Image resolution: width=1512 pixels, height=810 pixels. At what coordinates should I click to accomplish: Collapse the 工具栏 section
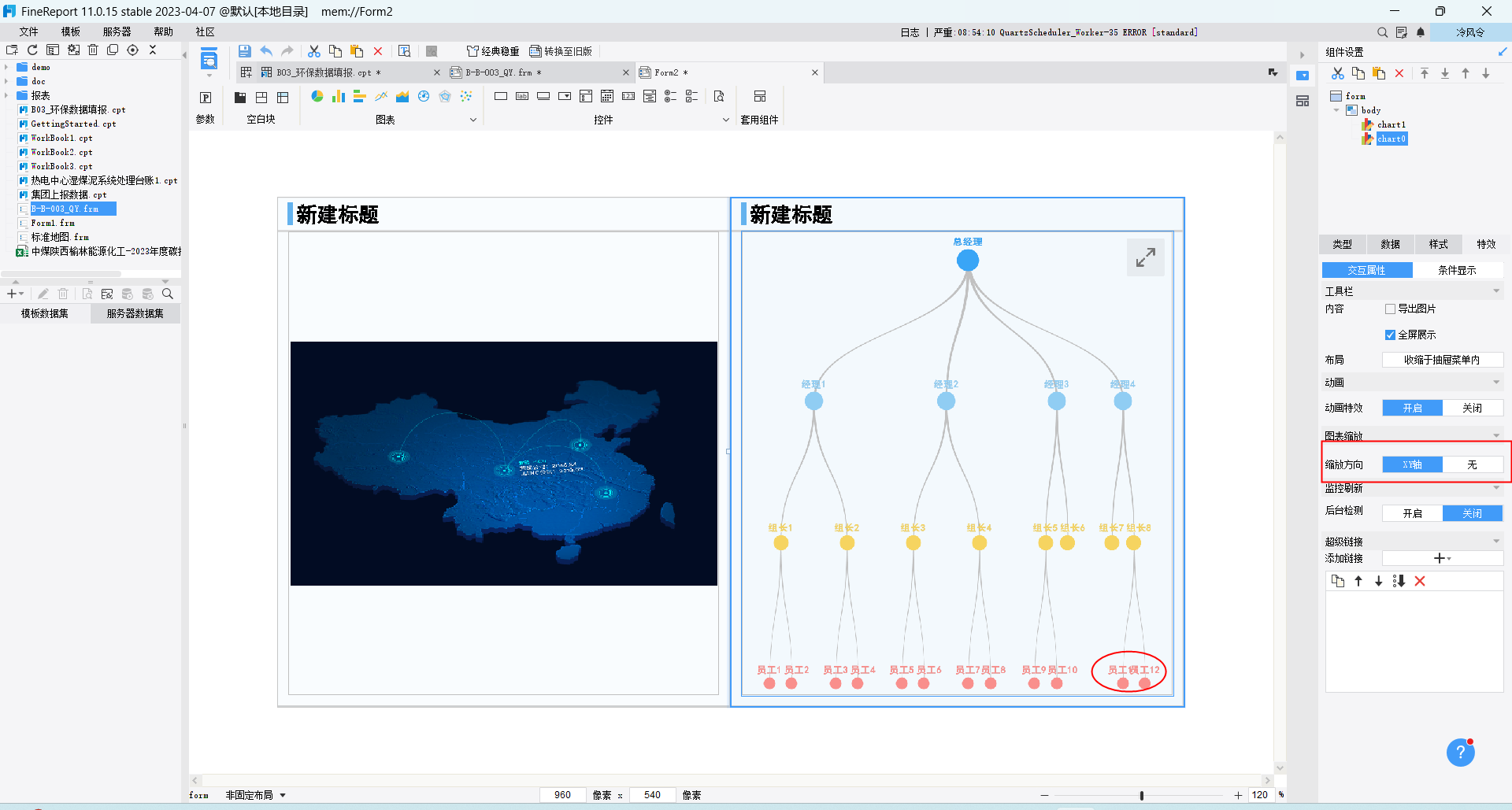pos(1496,291)
